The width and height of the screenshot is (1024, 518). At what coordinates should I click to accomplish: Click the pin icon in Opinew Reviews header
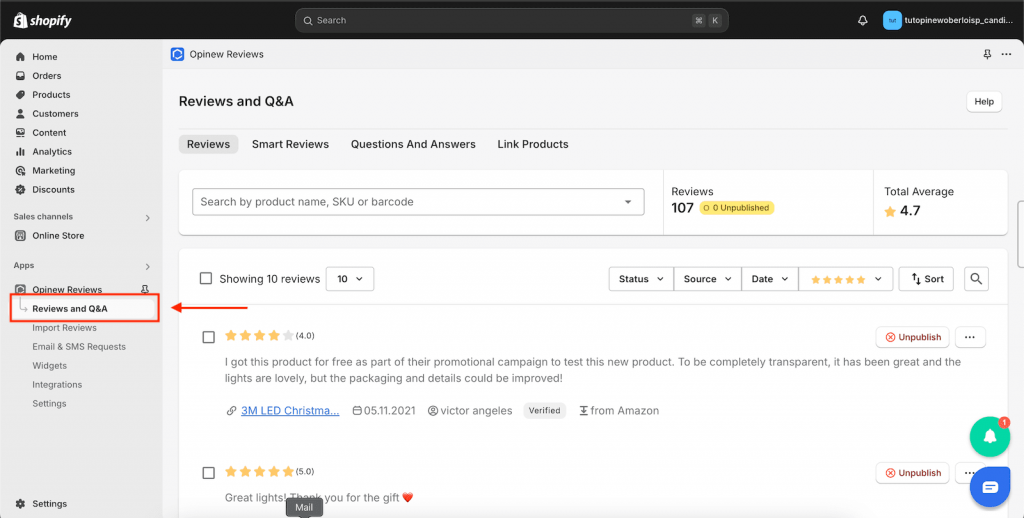(988, 54)
